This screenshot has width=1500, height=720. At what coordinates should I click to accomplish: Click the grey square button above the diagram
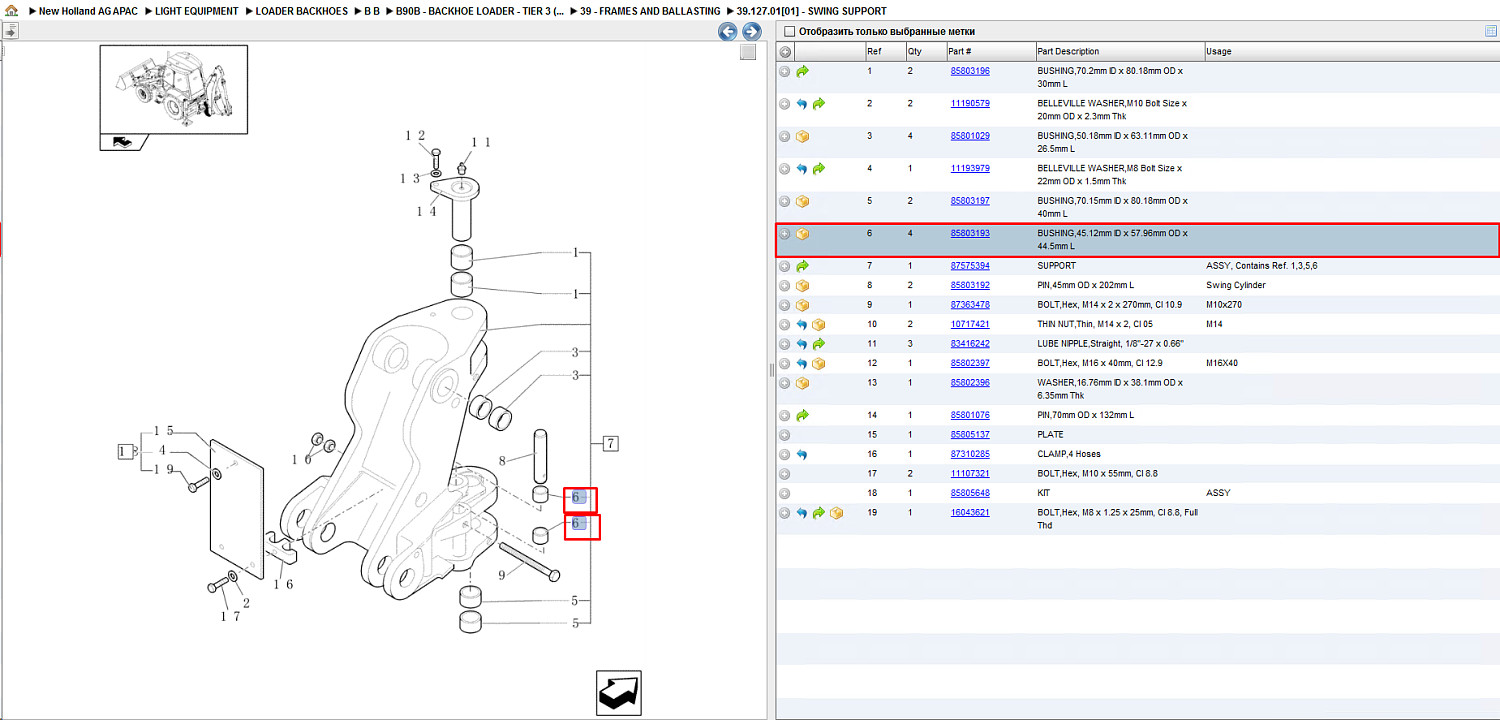[747, 53]
